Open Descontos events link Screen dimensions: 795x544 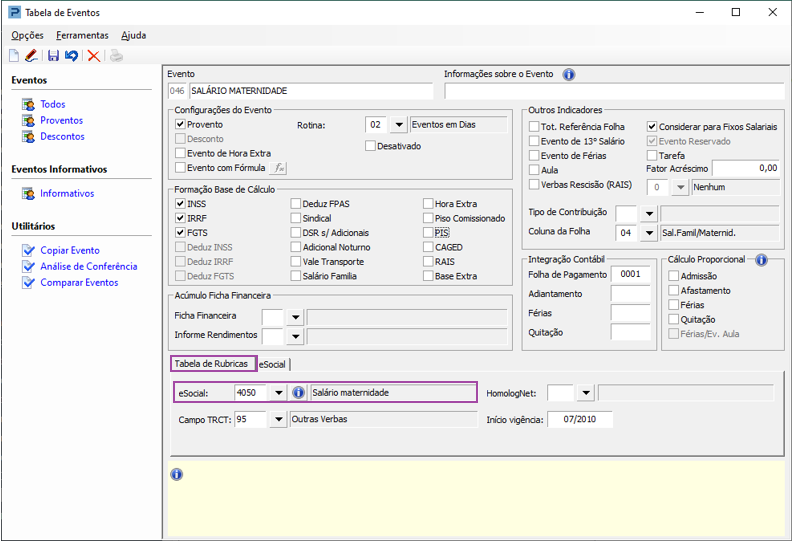[62, 137]
